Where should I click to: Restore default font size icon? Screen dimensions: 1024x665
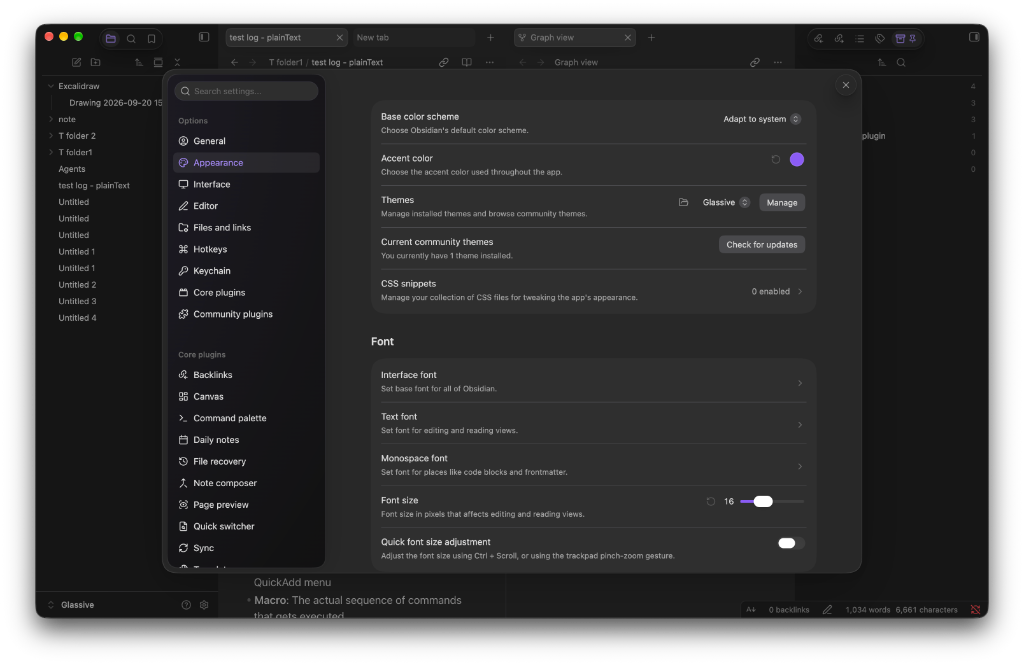(711, 502)
